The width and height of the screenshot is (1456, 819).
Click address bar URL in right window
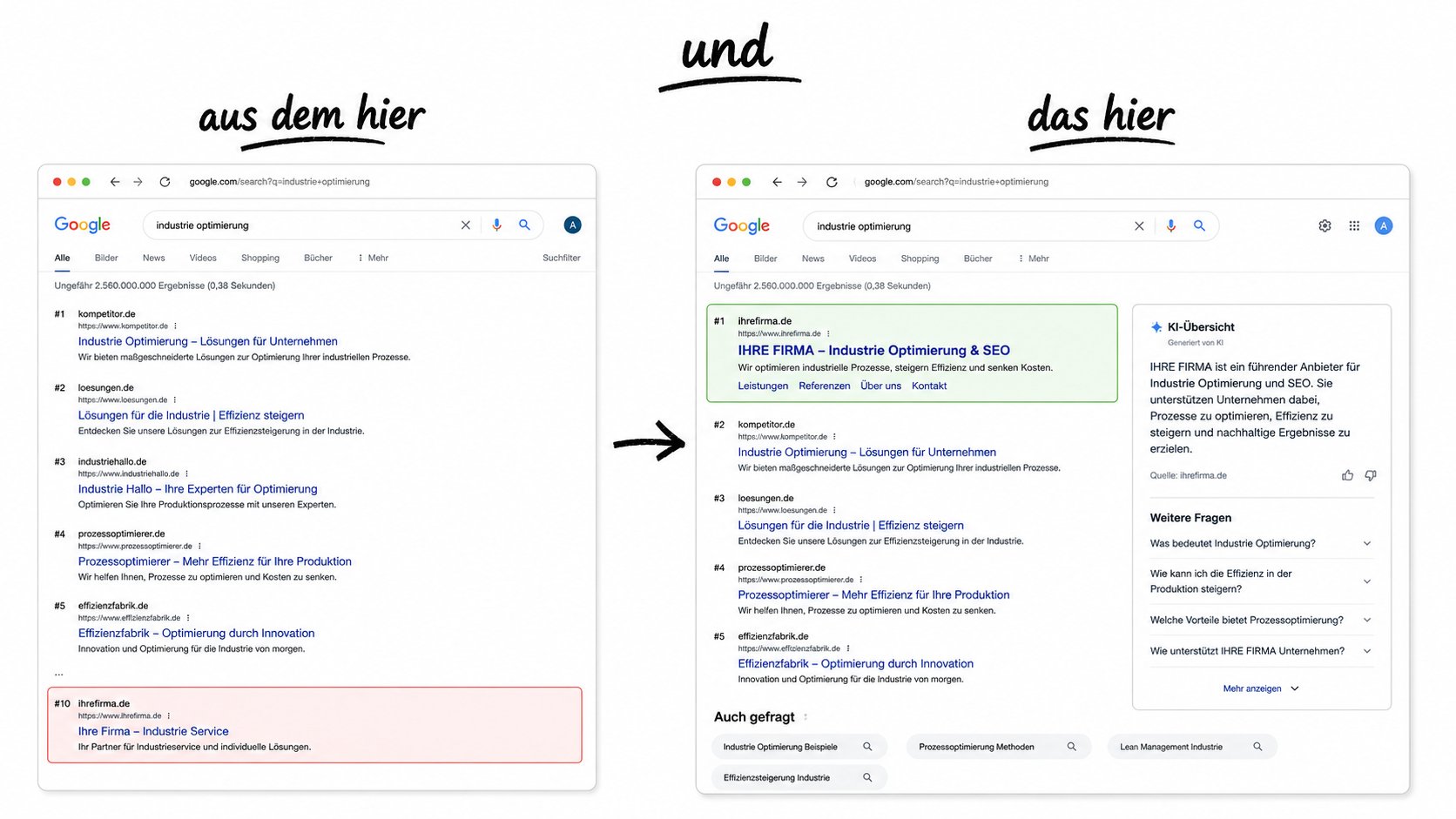956,182
